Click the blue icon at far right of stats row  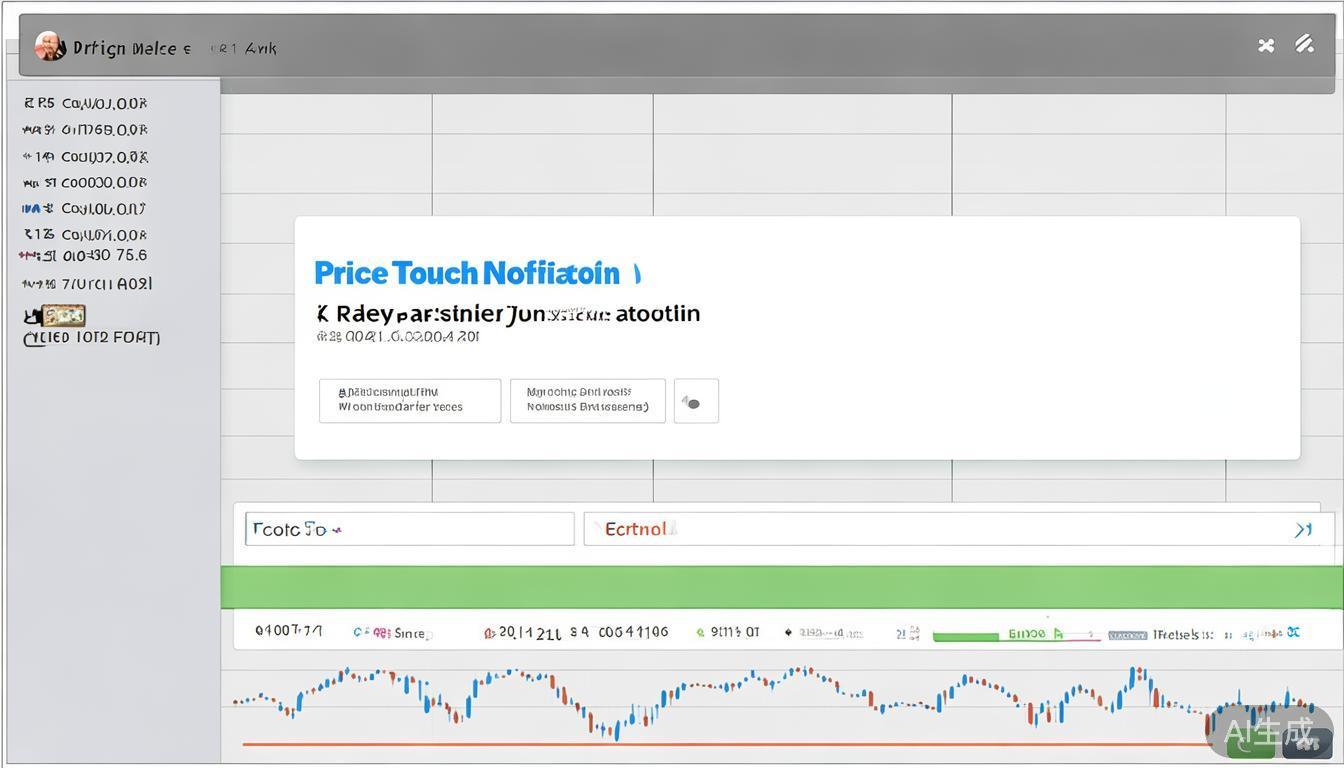pos(1293,633)
